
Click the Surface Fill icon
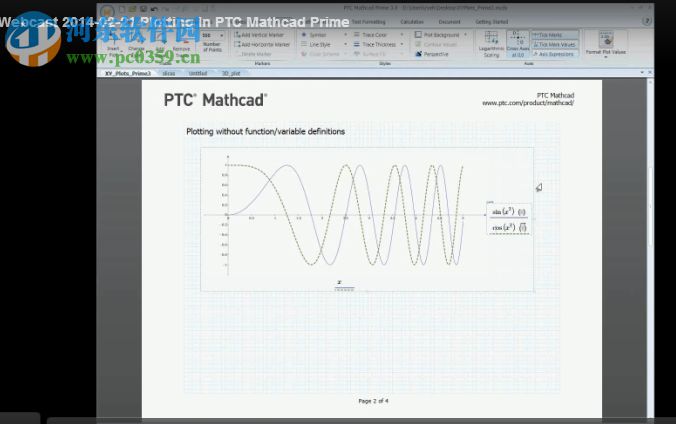[x=357, y=54]
